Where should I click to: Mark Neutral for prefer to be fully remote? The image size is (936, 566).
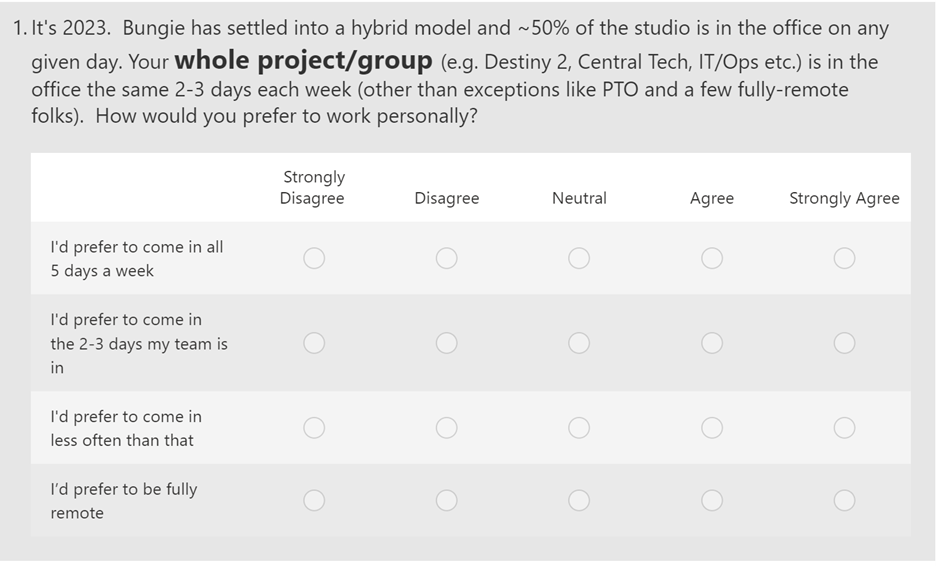point(579,500)
